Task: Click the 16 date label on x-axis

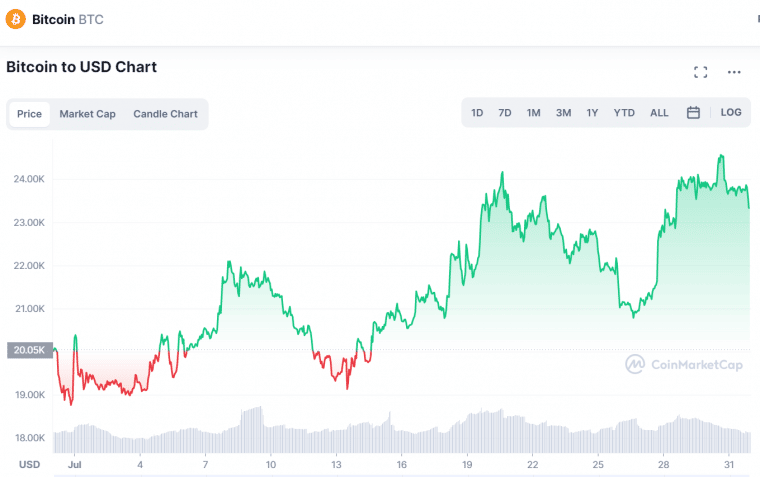Action: (401, 464)
